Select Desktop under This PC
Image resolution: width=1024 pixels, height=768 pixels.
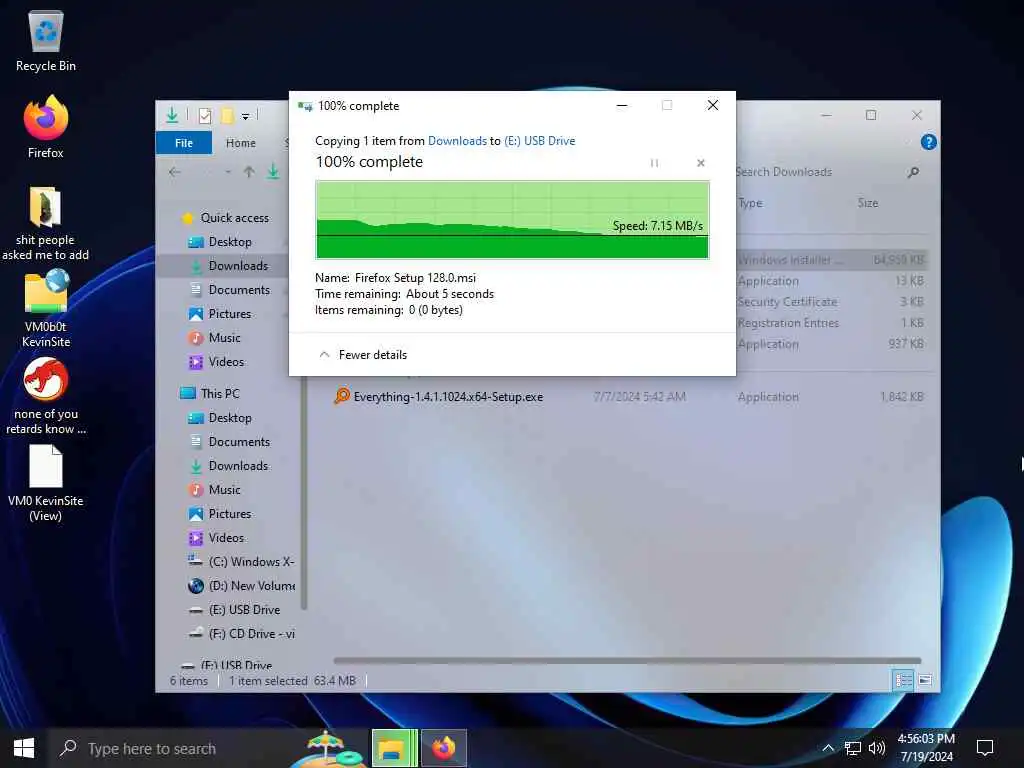click(x=220, y=418)
